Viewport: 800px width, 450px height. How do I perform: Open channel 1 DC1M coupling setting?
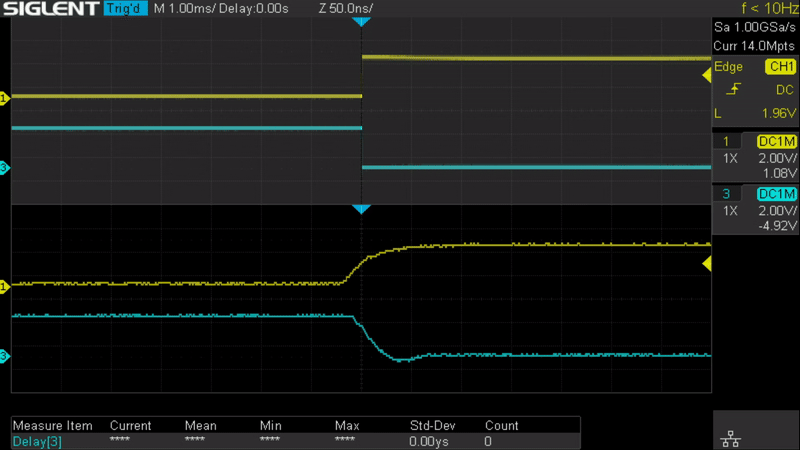coord(776,141)
